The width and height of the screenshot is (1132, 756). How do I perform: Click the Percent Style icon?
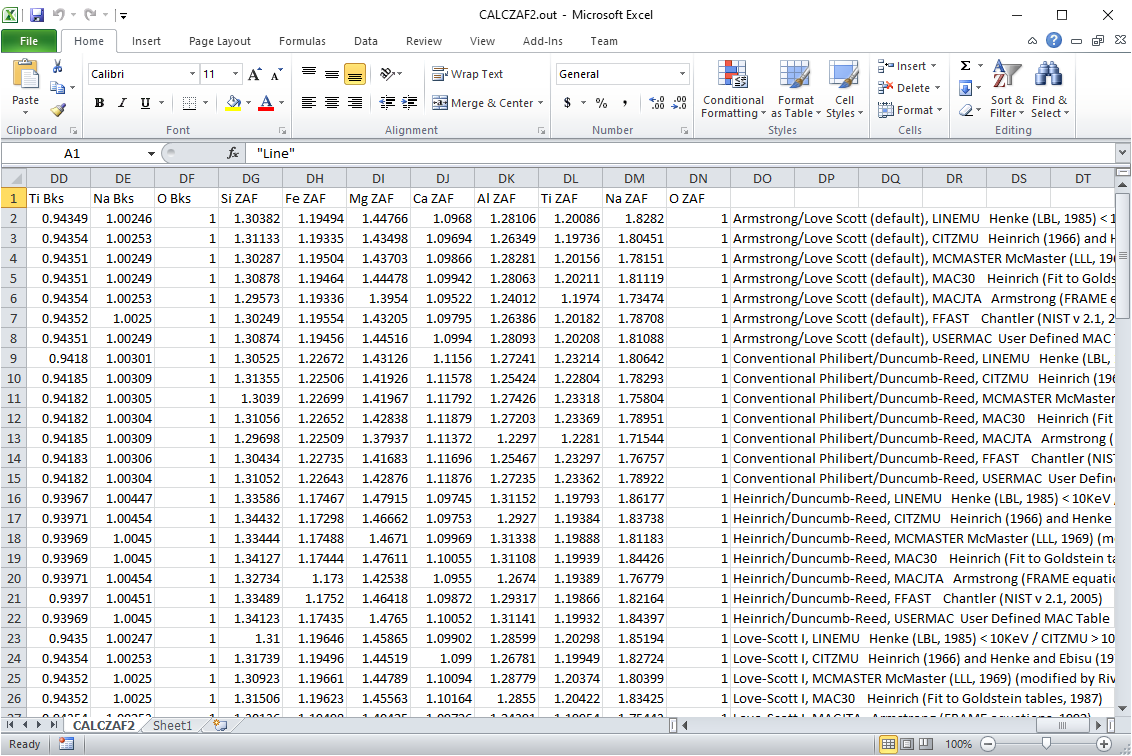601,103
